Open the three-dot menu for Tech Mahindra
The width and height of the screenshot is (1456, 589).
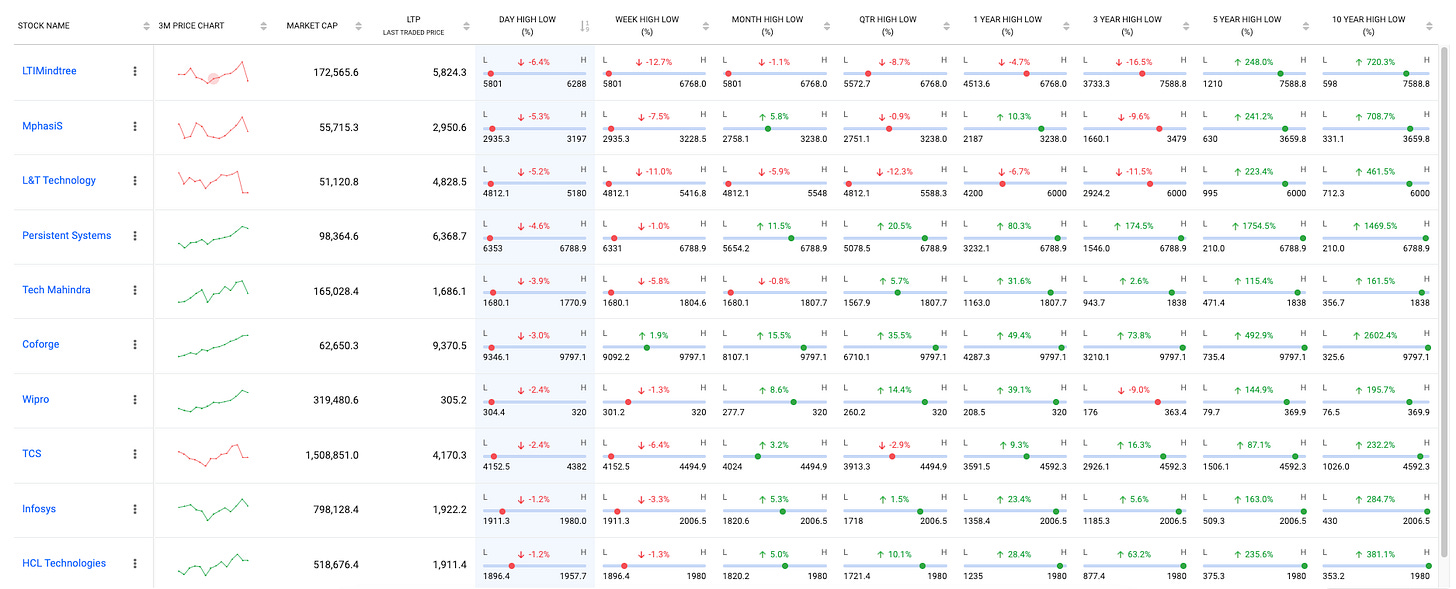tap(135, 290)
